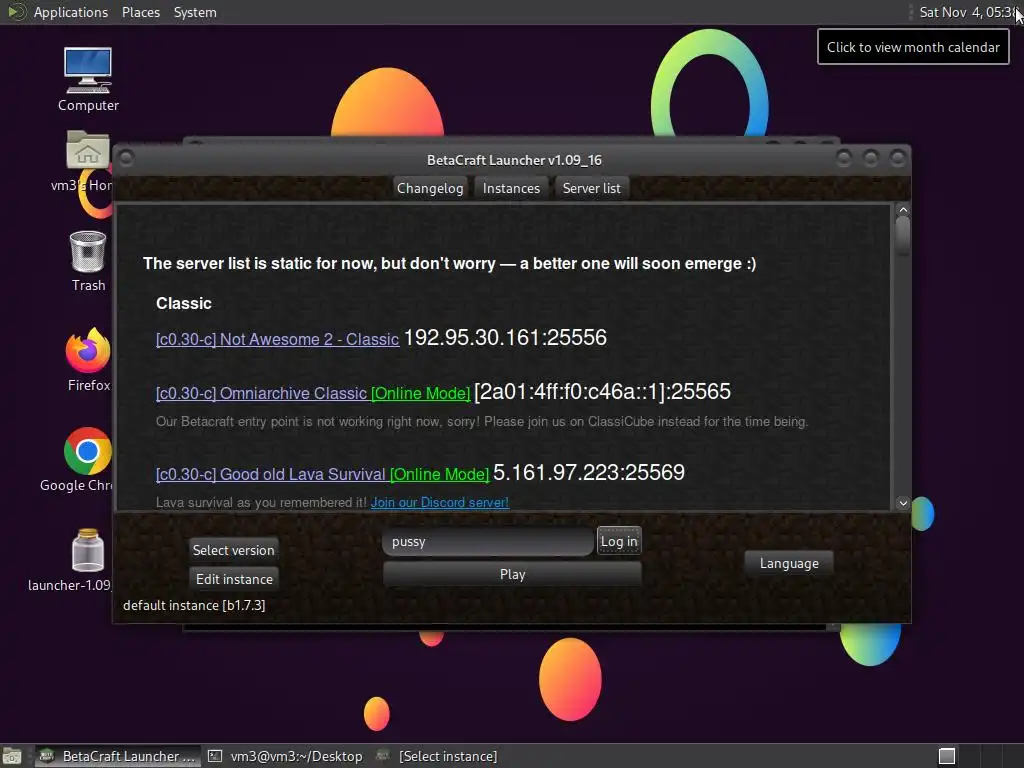Select the launcher-1.09 jar file icon
1024x768 pixels.
[88, 551]
